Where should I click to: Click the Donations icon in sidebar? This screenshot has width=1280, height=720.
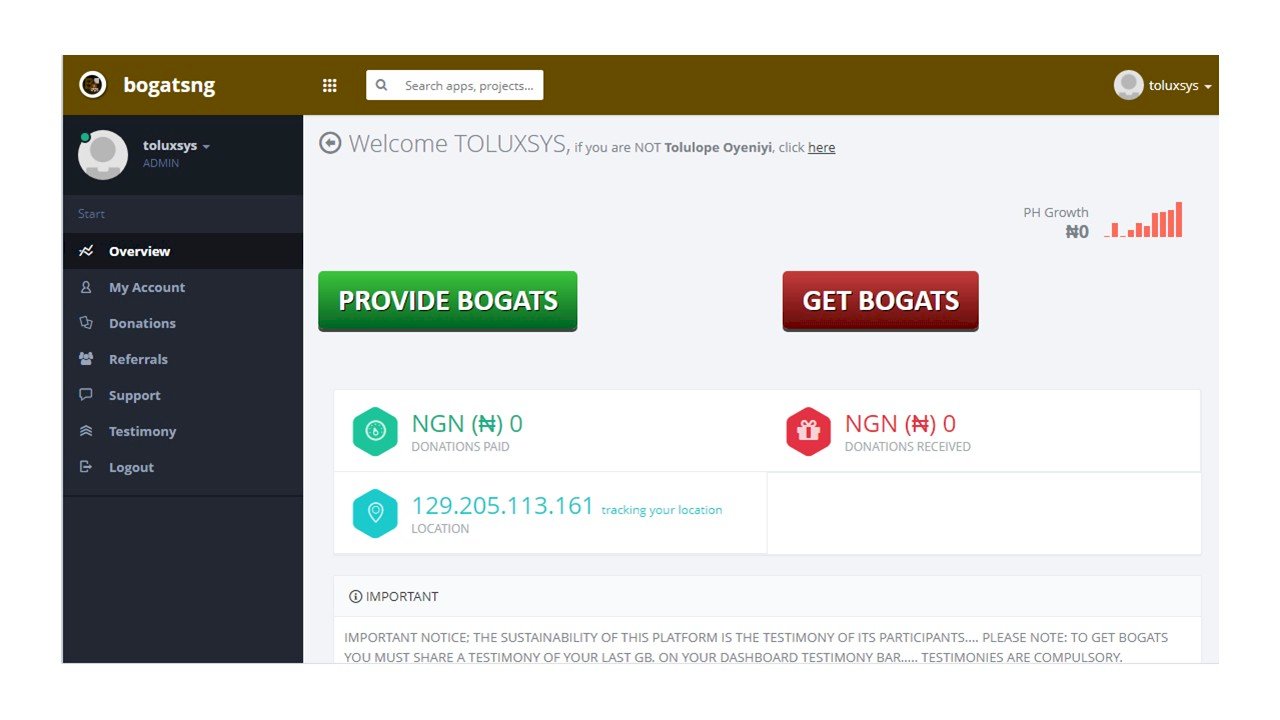(86, 323)
